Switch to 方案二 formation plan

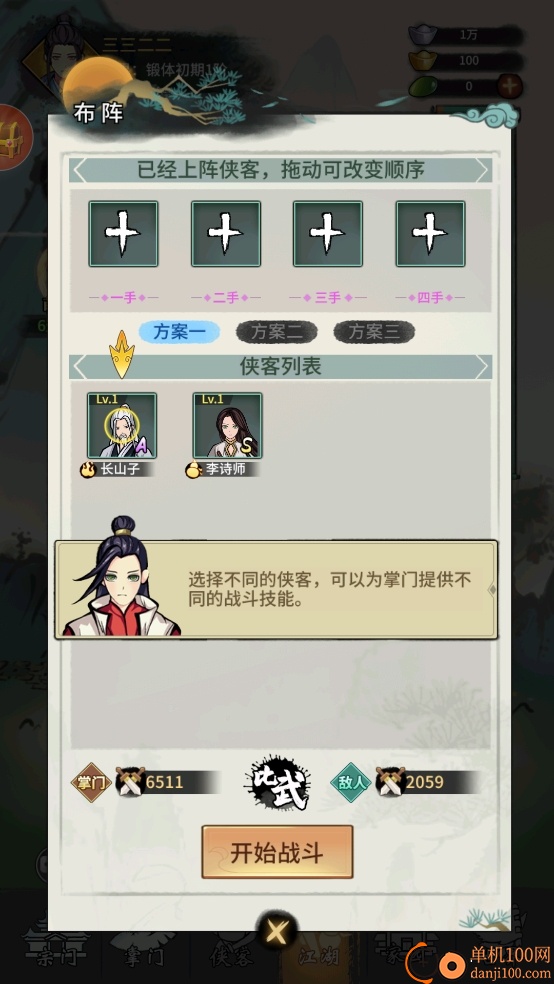[x=277, y=332]
